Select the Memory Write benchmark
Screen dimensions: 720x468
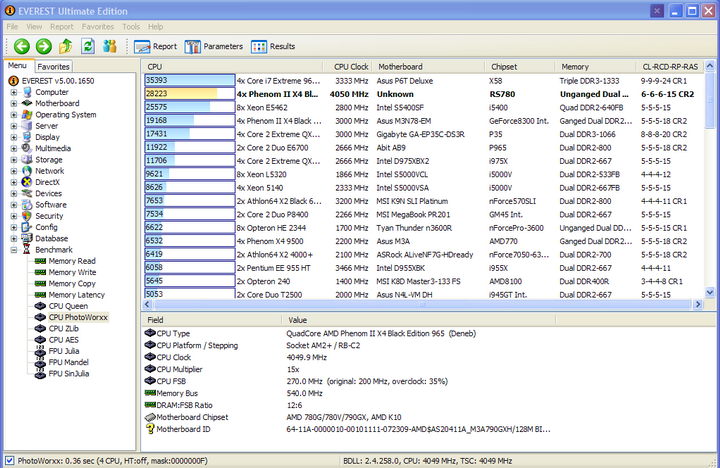point(72,272)
